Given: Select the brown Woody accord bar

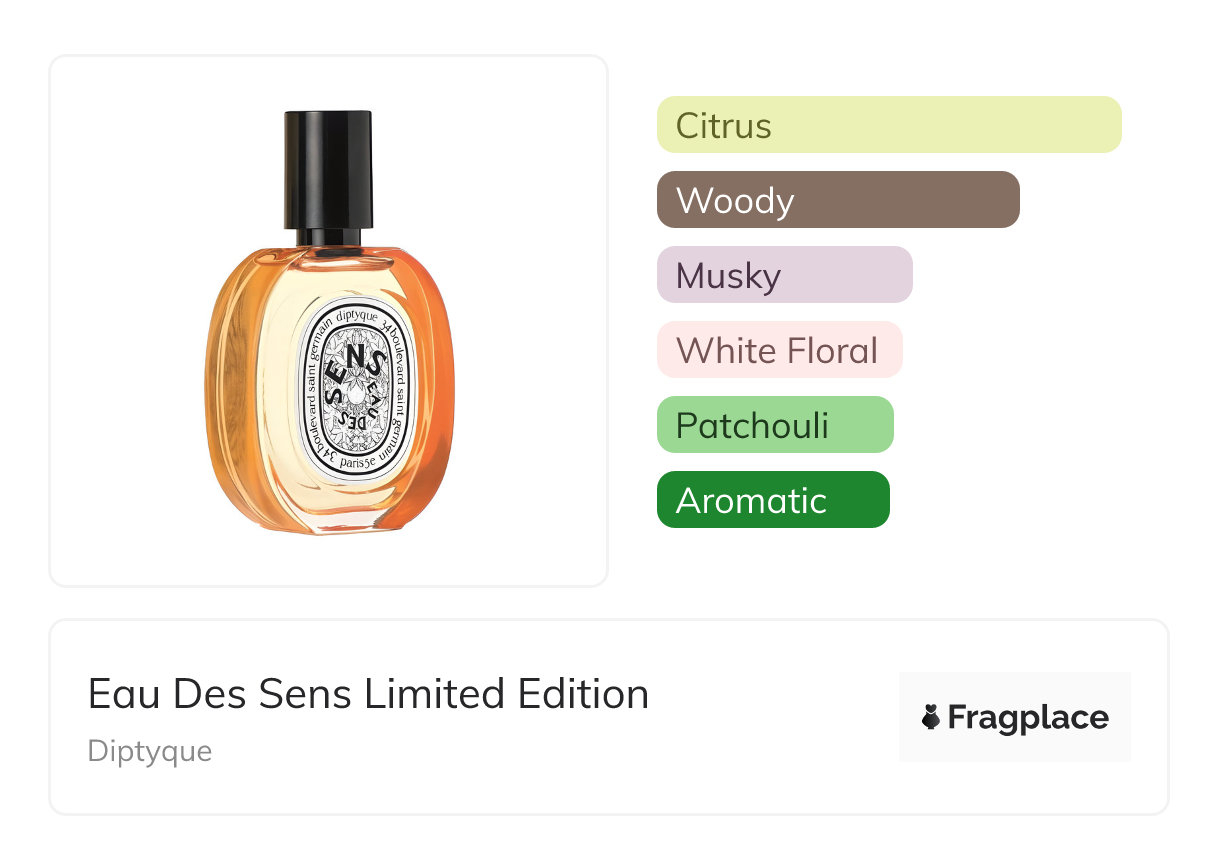Looking at the screenshot, I should click(x=837, y=200).
